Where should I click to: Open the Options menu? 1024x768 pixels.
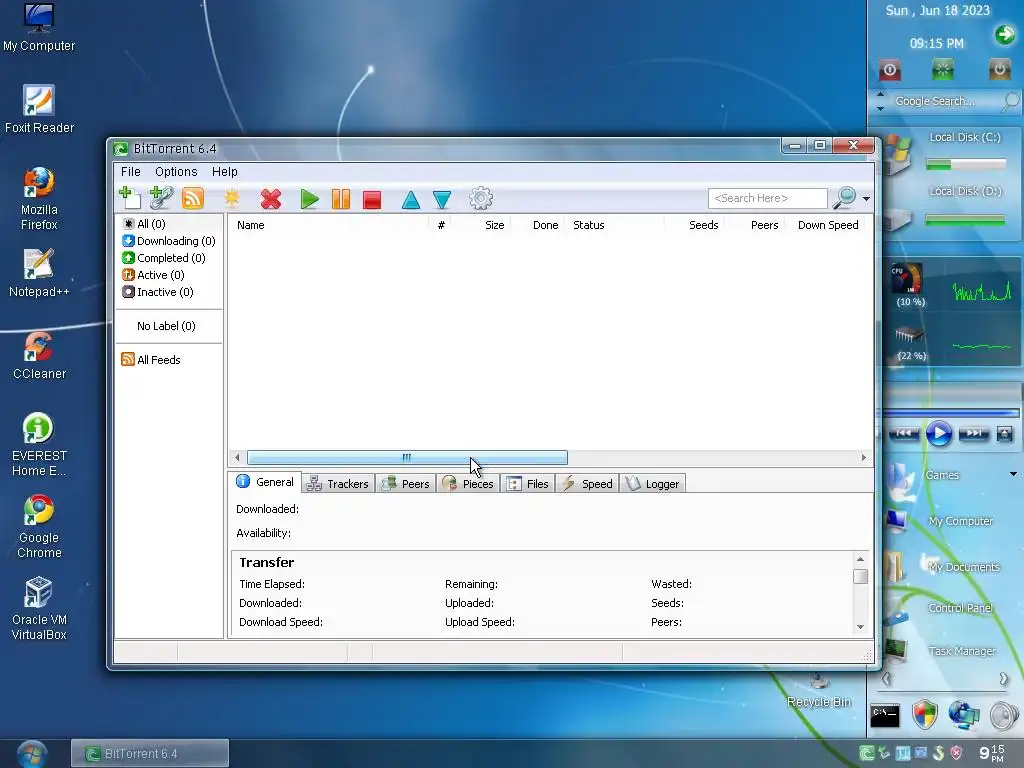pos(176,171)
